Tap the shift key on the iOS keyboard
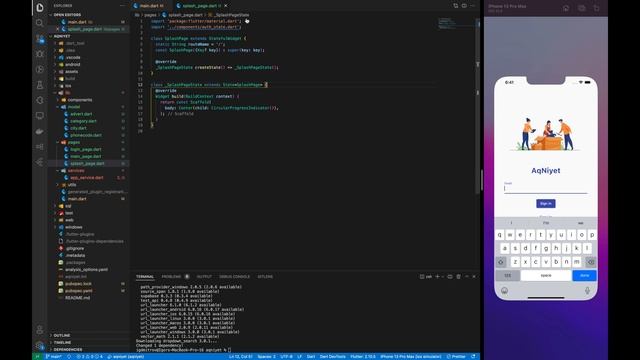The image size is (640, 360). click(x=501, y=262)
